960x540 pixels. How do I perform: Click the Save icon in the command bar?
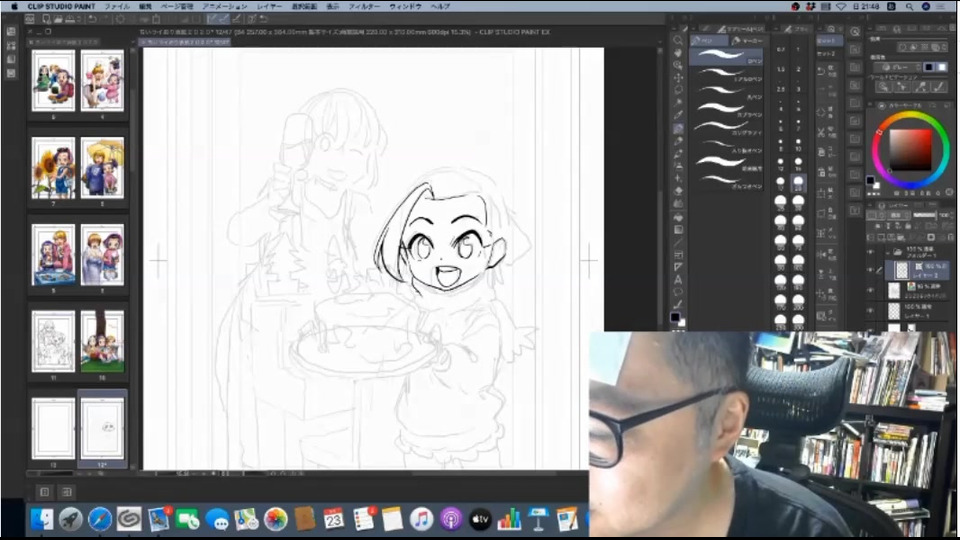click(69, 19)
